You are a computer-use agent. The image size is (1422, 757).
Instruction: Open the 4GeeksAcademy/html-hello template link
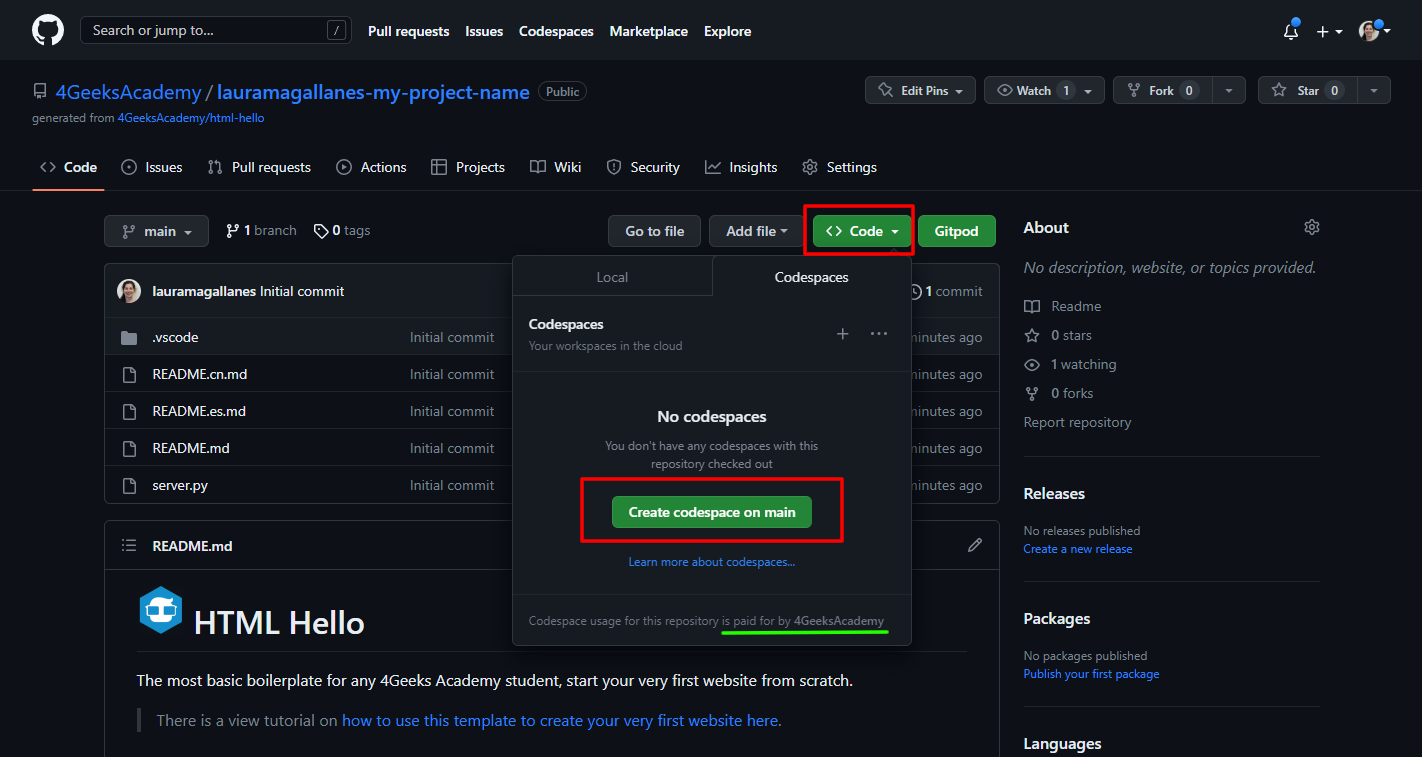(x=191, y=118)
